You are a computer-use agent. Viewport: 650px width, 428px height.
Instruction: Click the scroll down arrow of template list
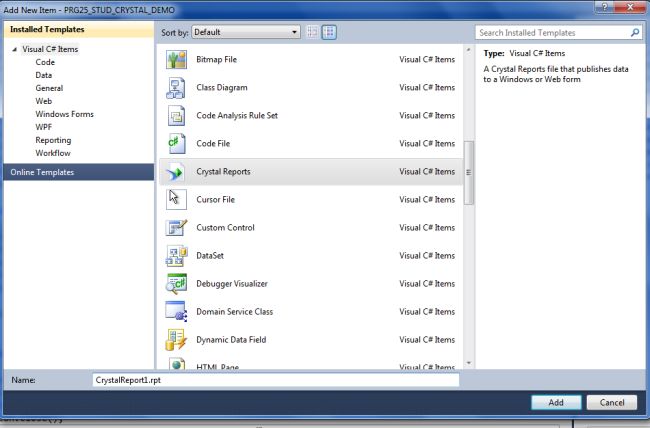[468, 363]
